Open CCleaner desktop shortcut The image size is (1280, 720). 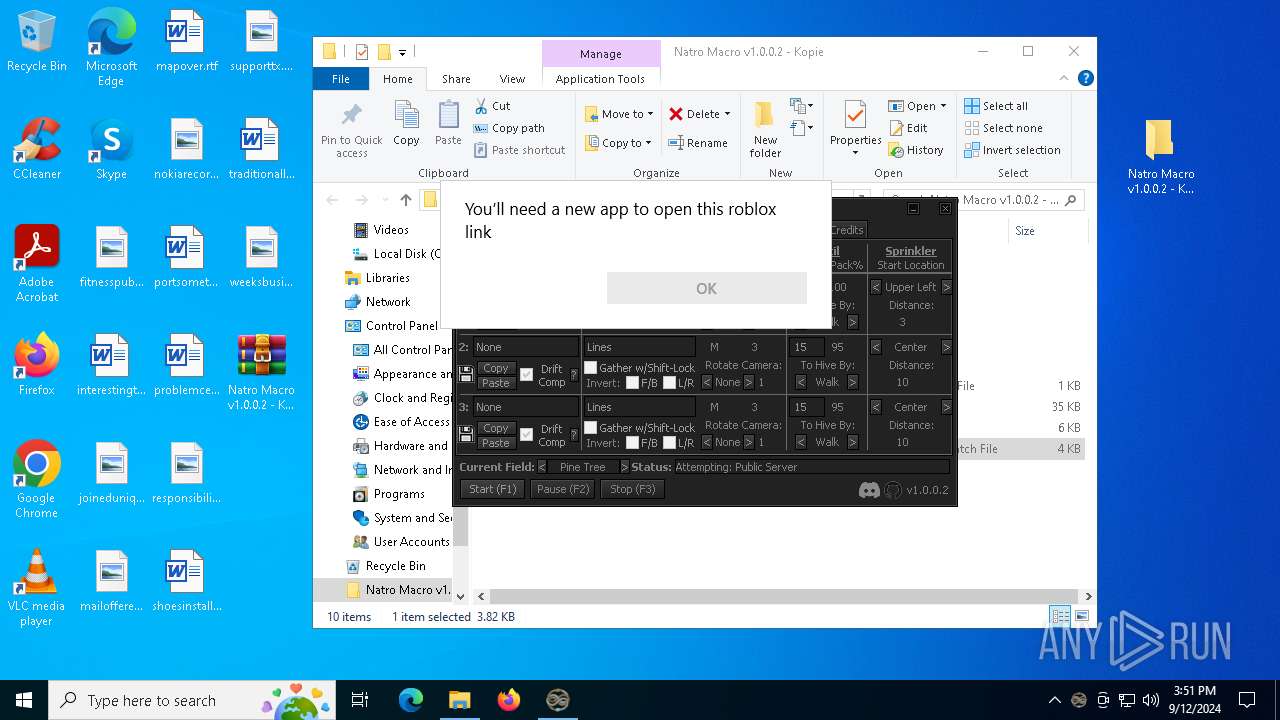click(x=37, y=149)
